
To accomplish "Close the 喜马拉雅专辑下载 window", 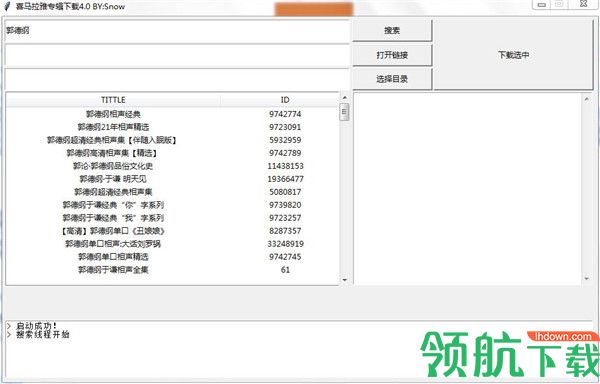I will point(583,4).
